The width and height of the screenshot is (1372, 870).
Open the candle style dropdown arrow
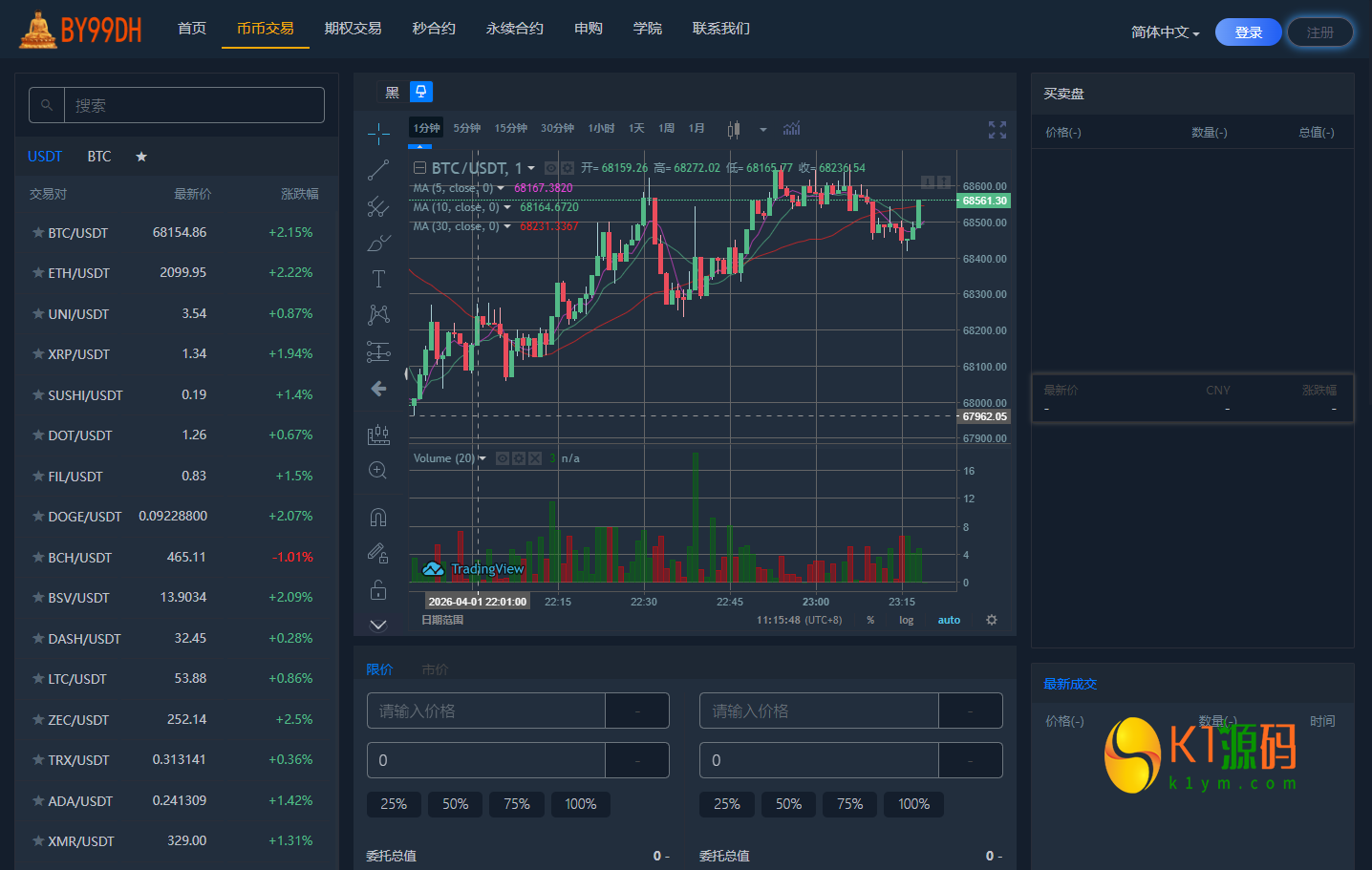click(761, 128)
